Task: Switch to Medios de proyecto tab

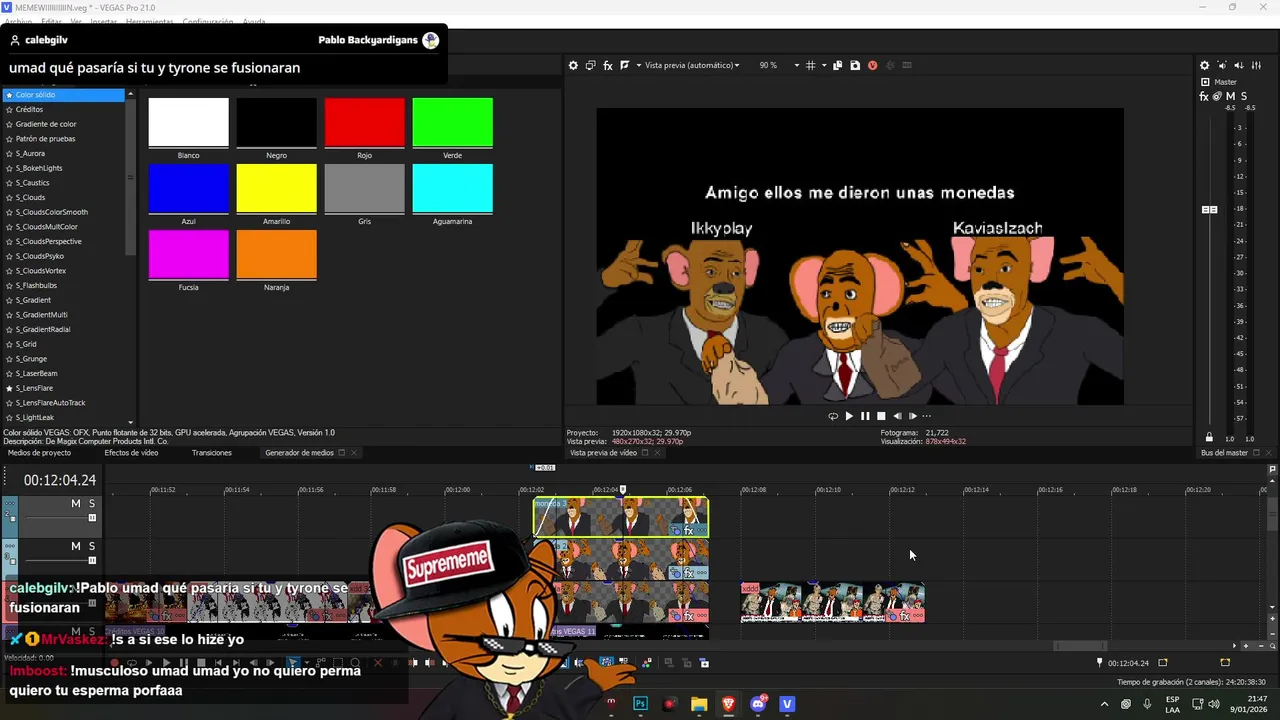Action: [39, 453]
